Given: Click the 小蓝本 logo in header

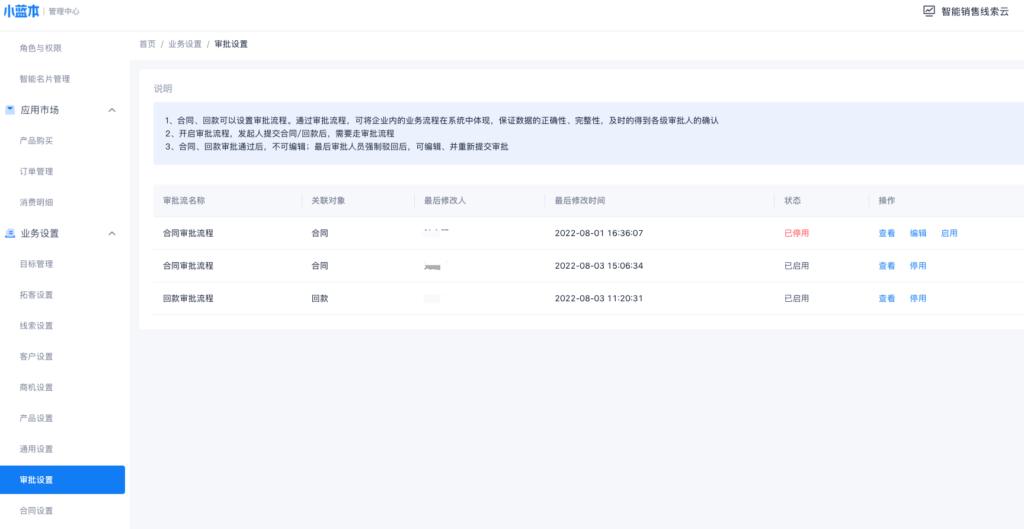Looking at the screenshot, I should 23,11.
